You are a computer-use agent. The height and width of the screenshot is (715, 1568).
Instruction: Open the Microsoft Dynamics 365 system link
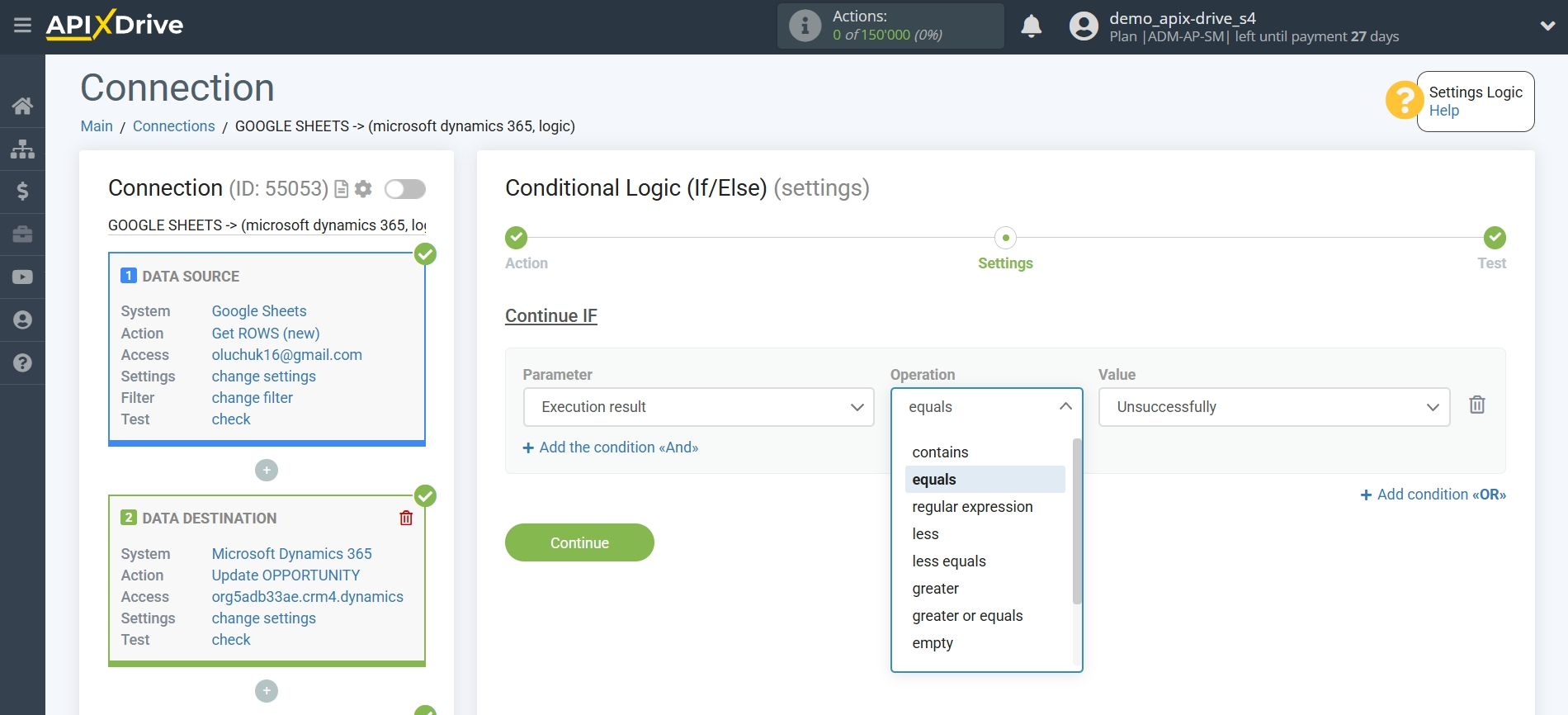coord(292,554)
